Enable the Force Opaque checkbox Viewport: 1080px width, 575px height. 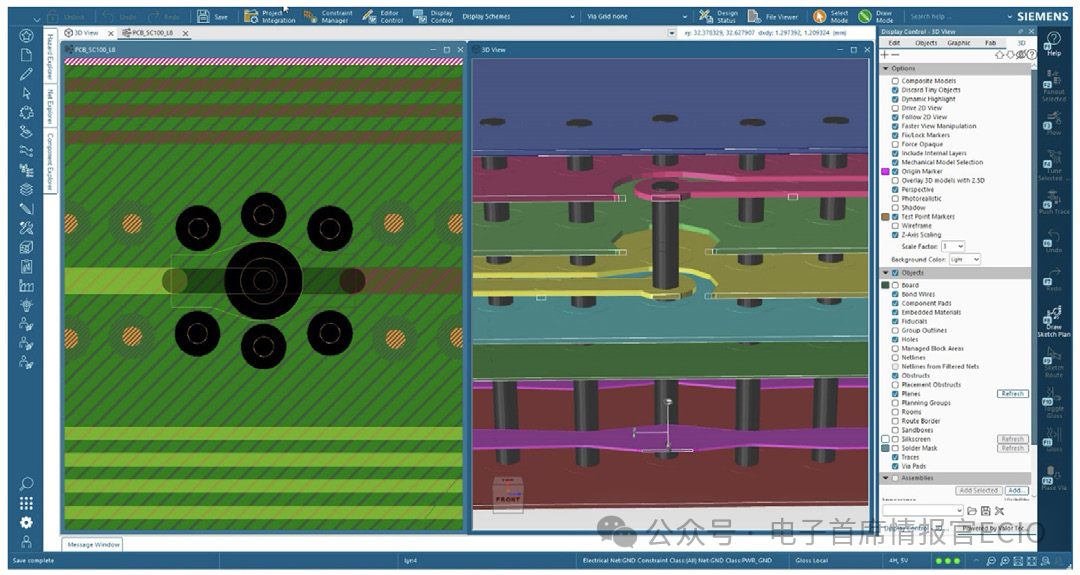[895, 145]
